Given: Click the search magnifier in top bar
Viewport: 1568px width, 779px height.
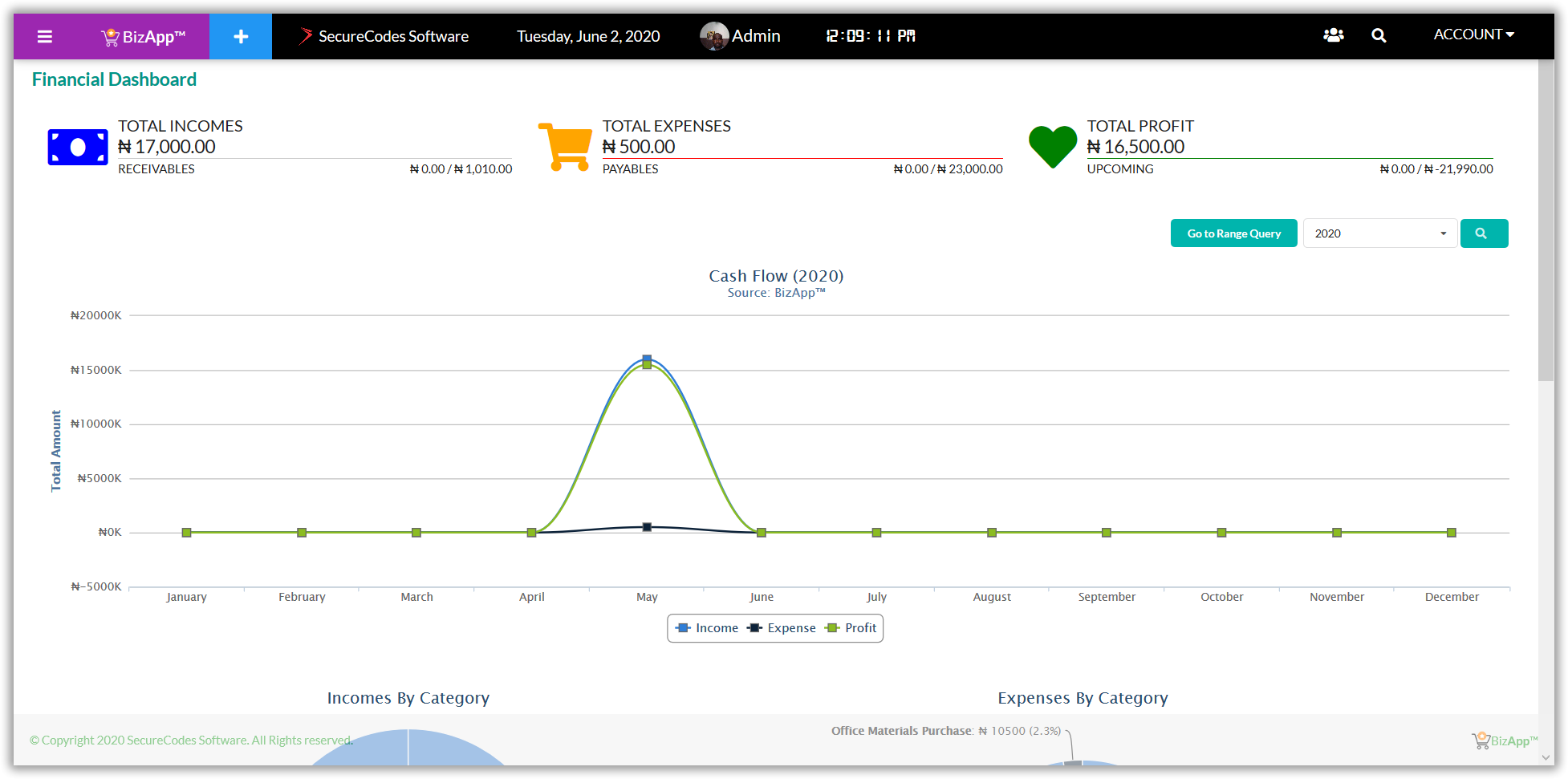Looking at the screenshot, I should pos(1379,35).
